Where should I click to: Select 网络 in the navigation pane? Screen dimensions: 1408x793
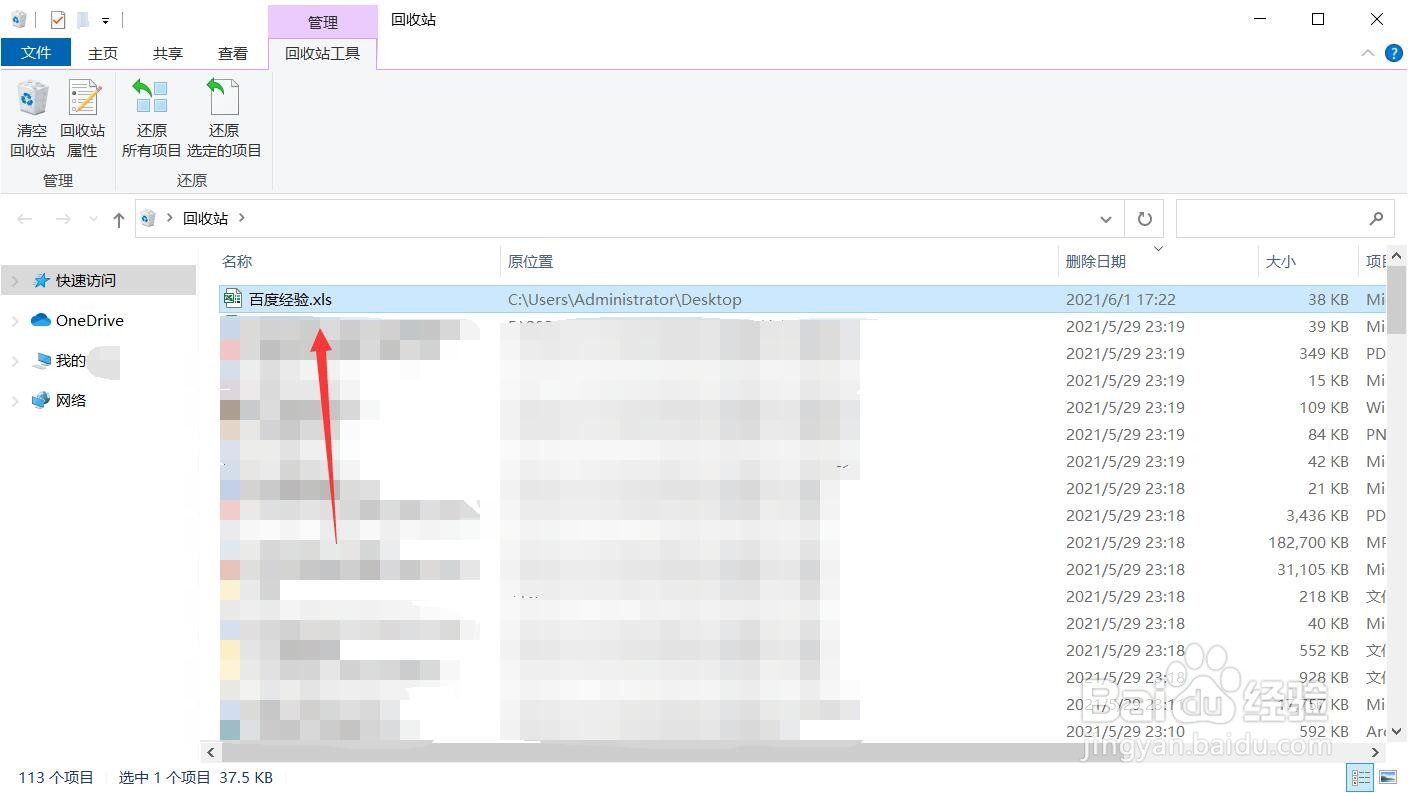(x=70, y=401)
